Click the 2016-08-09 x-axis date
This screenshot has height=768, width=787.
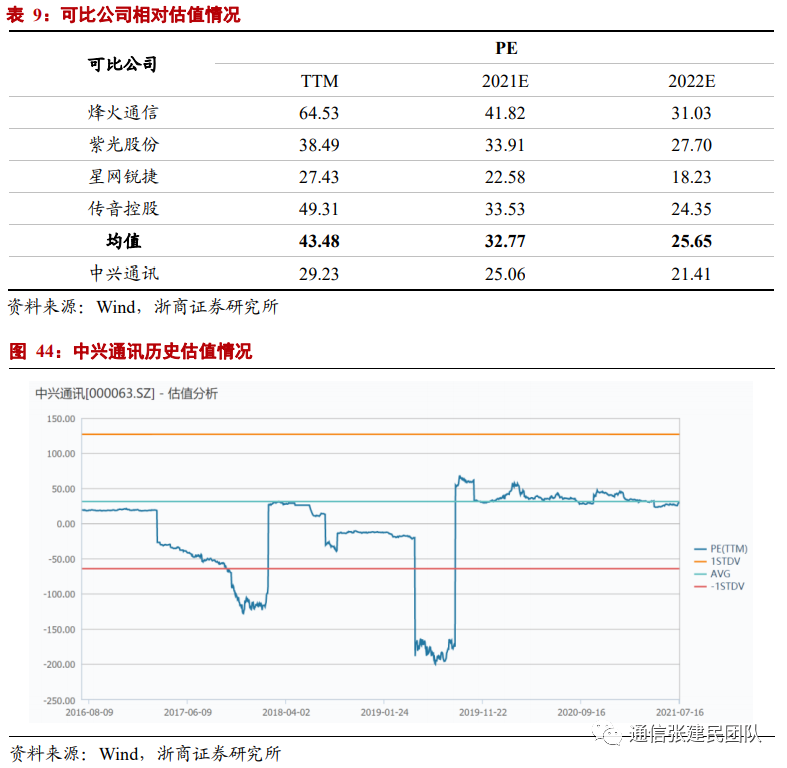click(x=89, y=712)
